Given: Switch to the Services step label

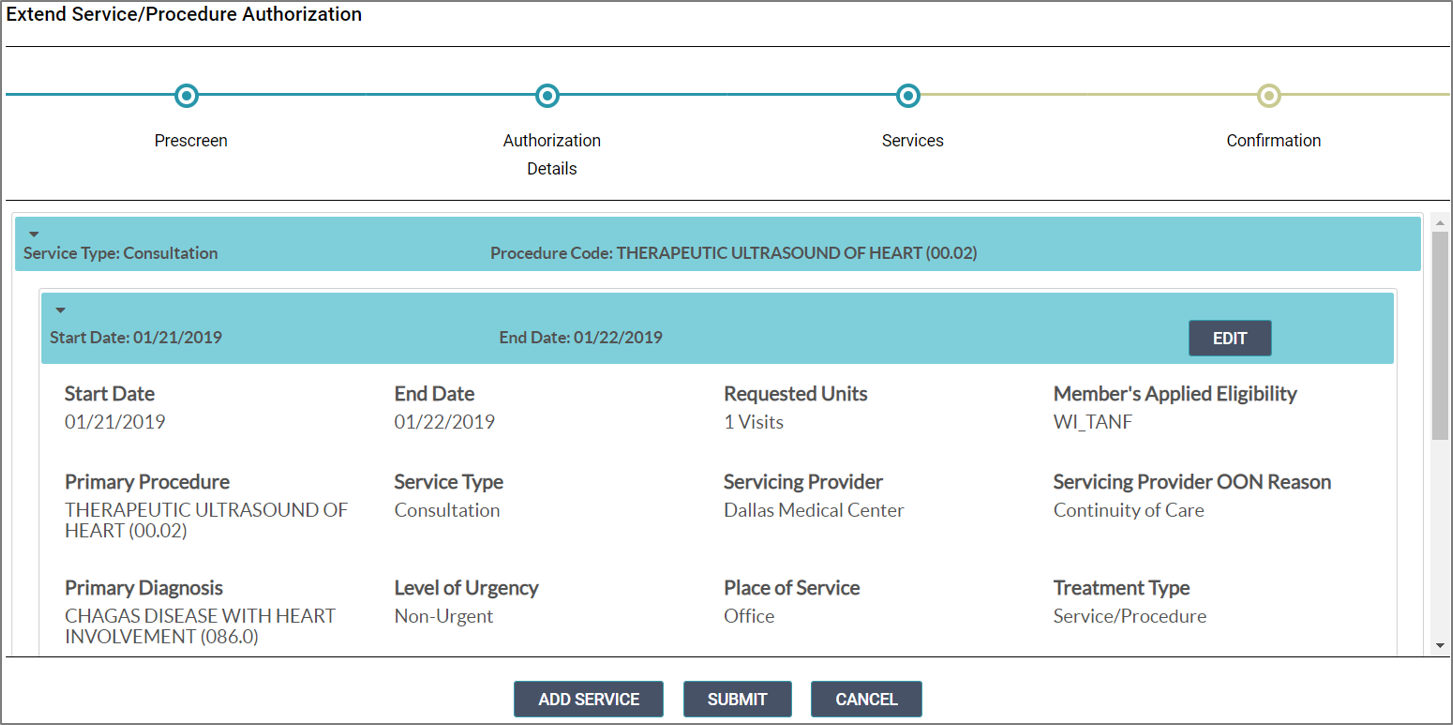Looking at the screenshot, I should pos(912,141).
